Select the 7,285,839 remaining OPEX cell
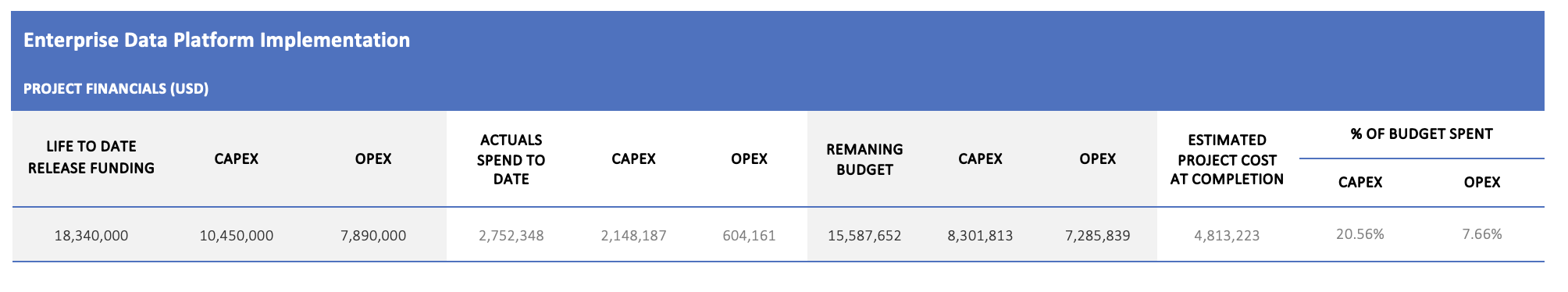Screen dimensions: 1568x292 [1097, 235]
